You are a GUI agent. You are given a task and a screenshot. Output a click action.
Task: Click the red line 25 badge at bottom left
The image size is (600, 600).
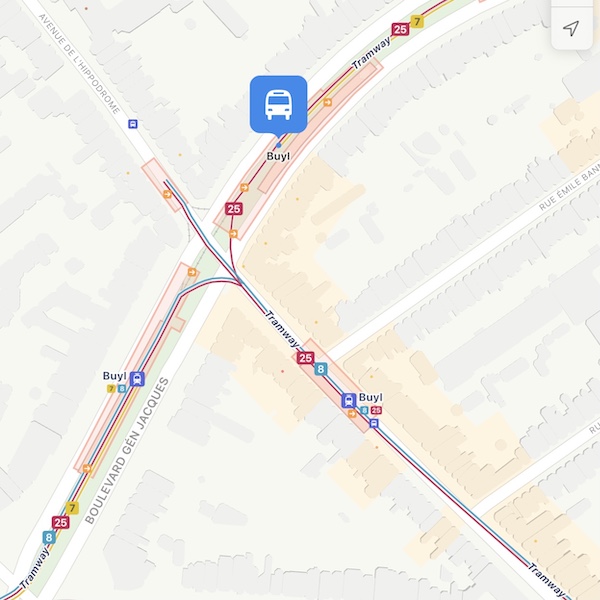point(60,523)
